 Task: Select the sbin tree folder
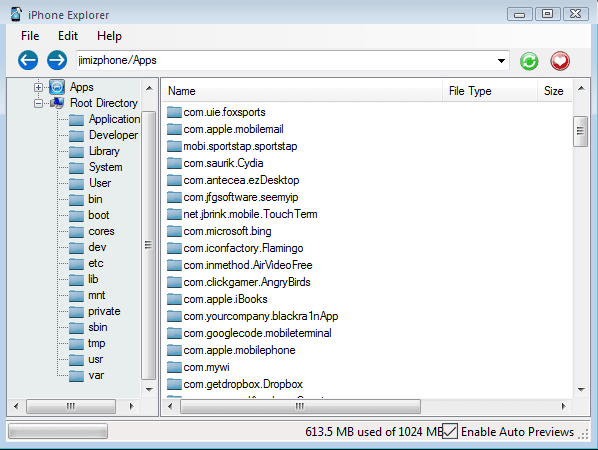98,327
